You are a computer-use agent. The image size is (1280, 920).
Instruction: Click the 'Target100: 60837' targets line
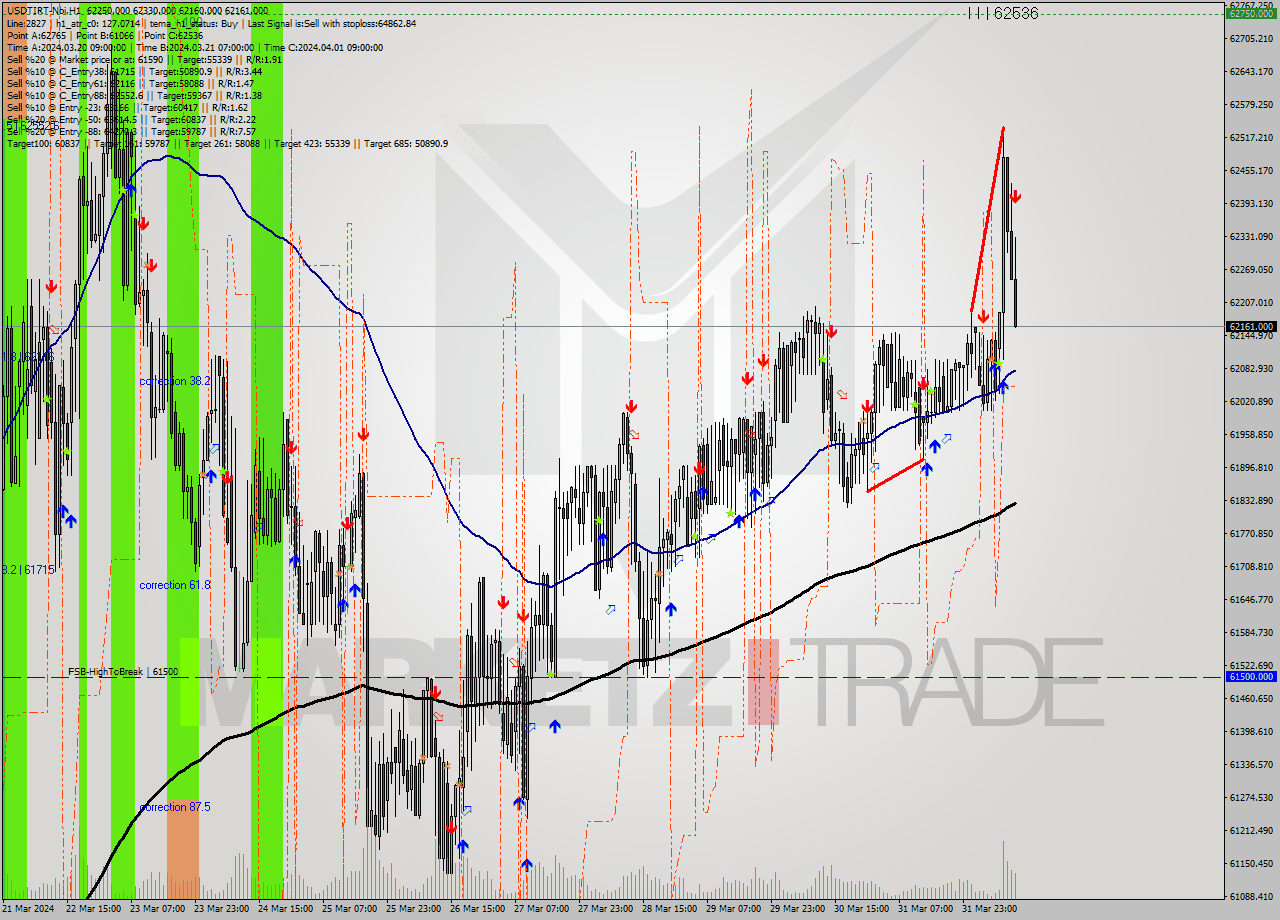[x=227, y=144]
